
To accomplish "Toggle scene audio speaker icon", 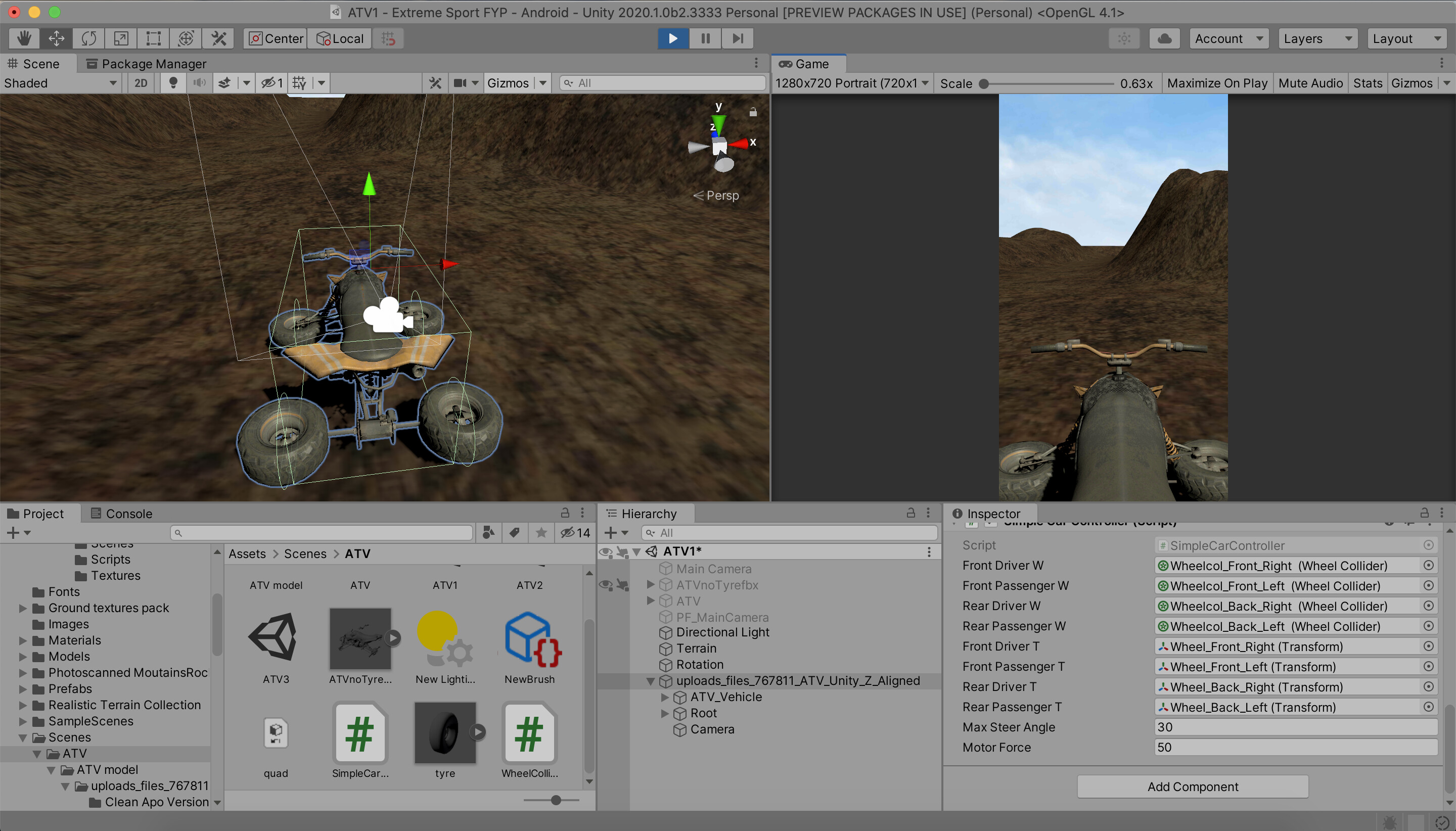I will point(199,83).
